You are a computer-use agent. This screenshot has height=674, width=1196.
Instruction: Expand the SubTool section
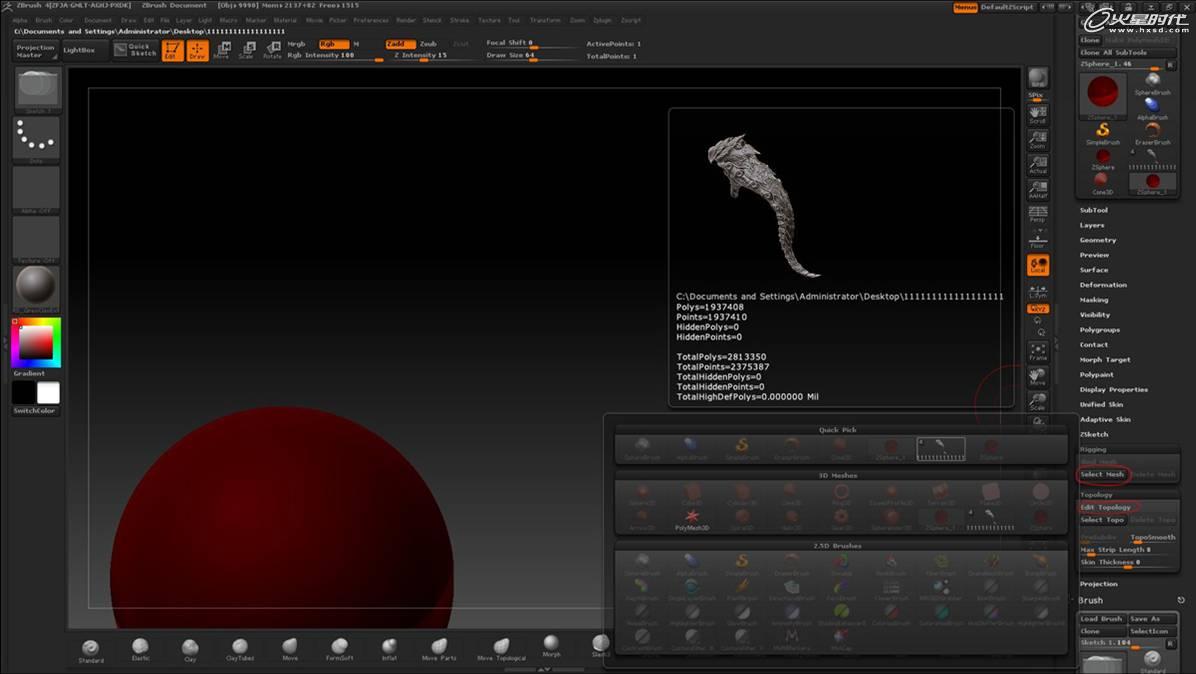click(1094, 210)
